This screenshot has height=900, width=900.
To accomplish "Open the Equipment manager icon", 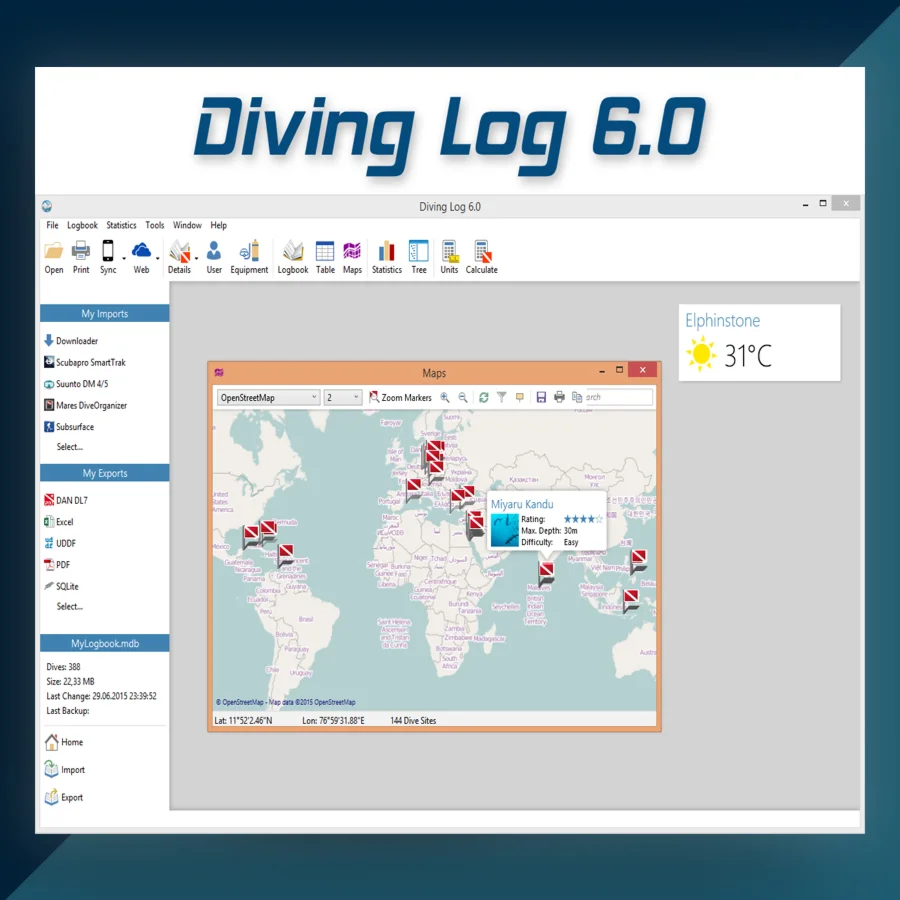I will [x=249, y=252].
